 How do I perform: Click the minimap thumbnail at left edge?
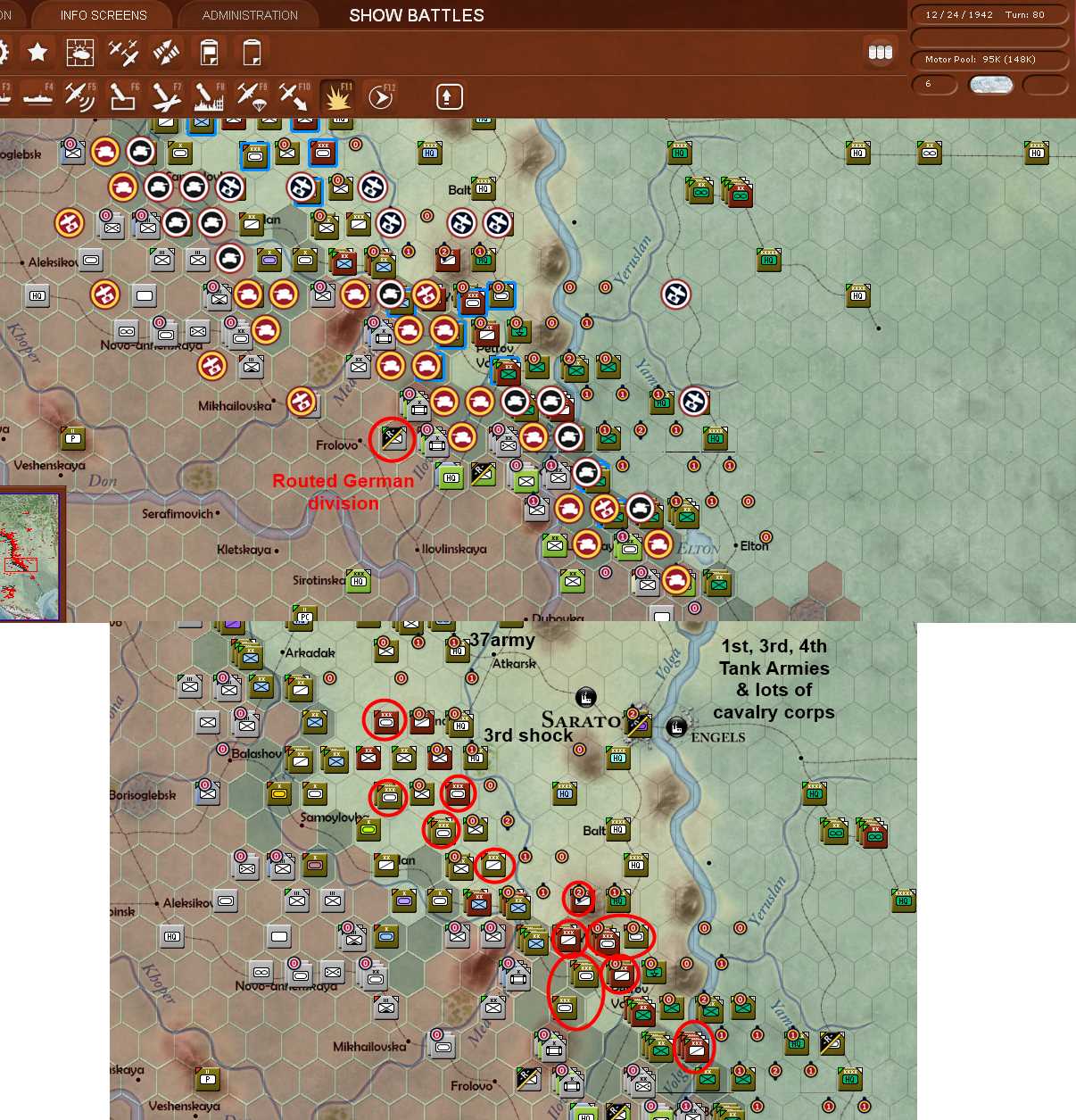pos(31,555)
